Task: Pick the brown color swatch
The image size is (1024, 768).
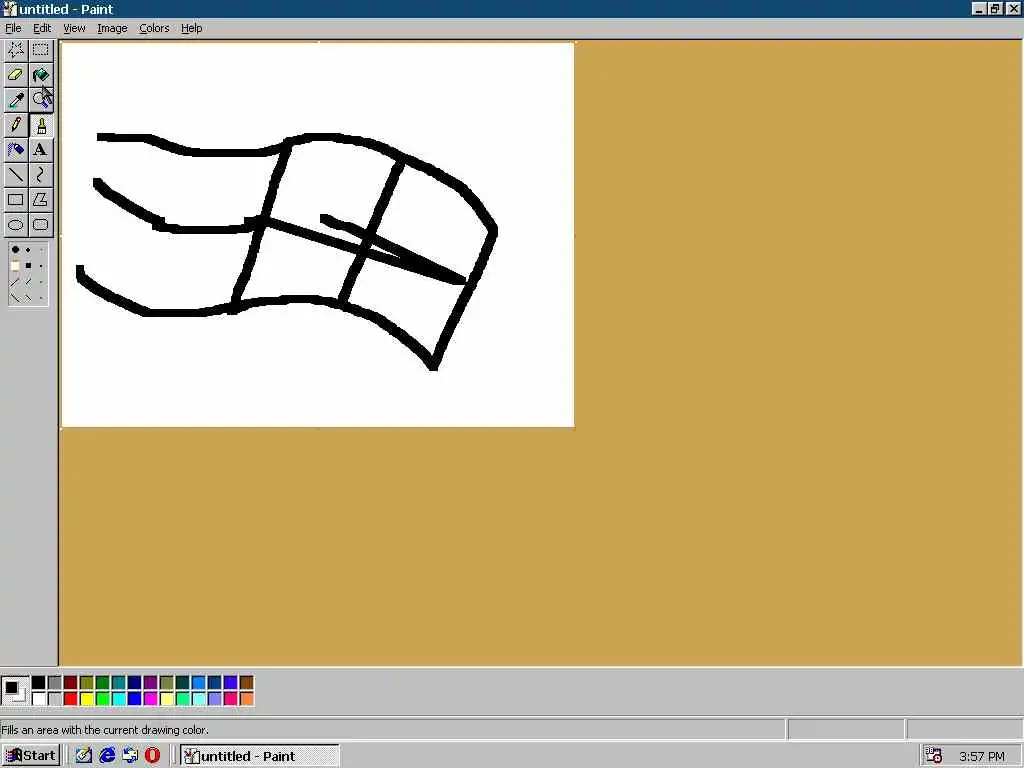Action: [246, 683]
